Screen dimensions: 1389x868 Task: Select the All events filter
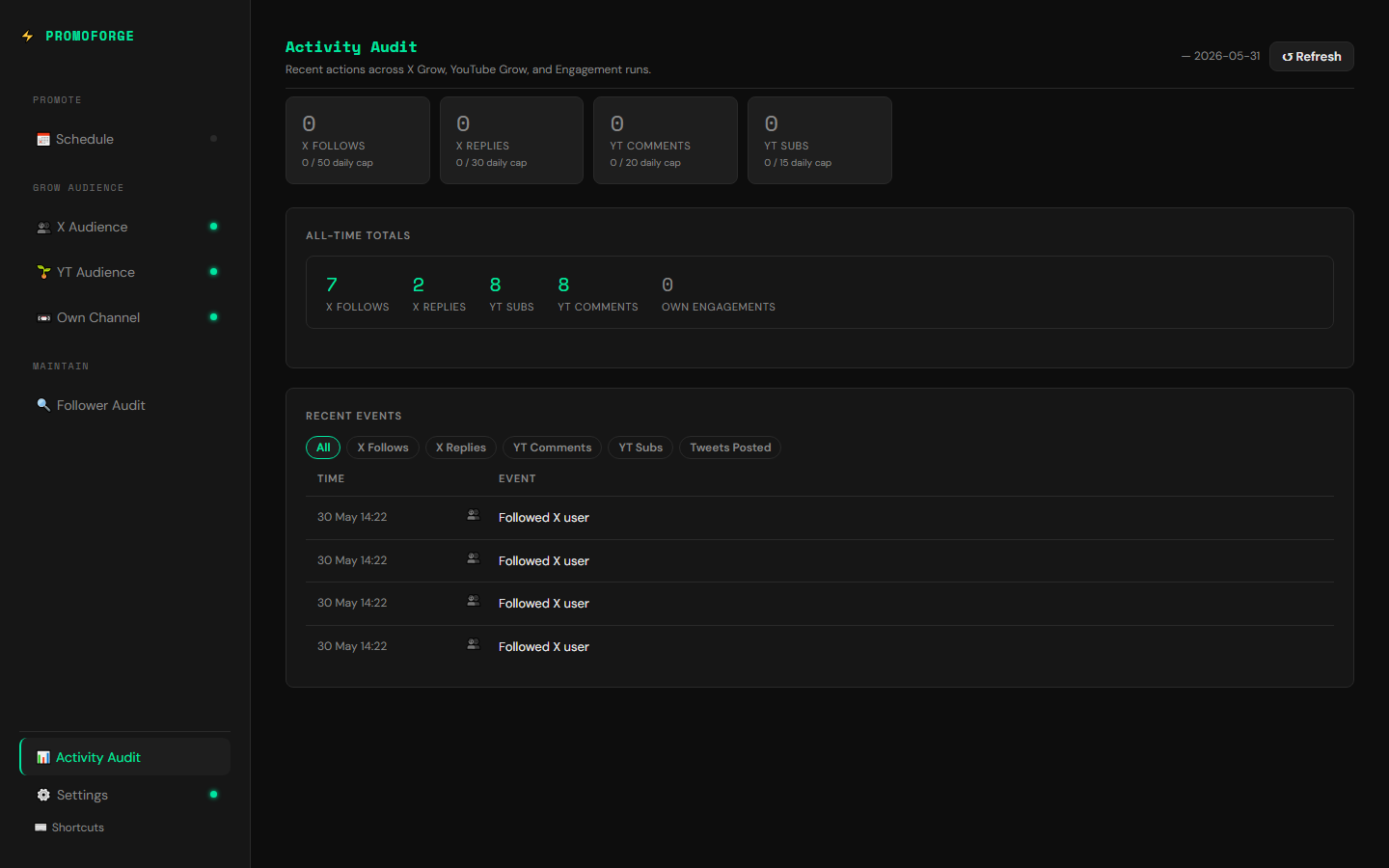[x=323, y=448]
